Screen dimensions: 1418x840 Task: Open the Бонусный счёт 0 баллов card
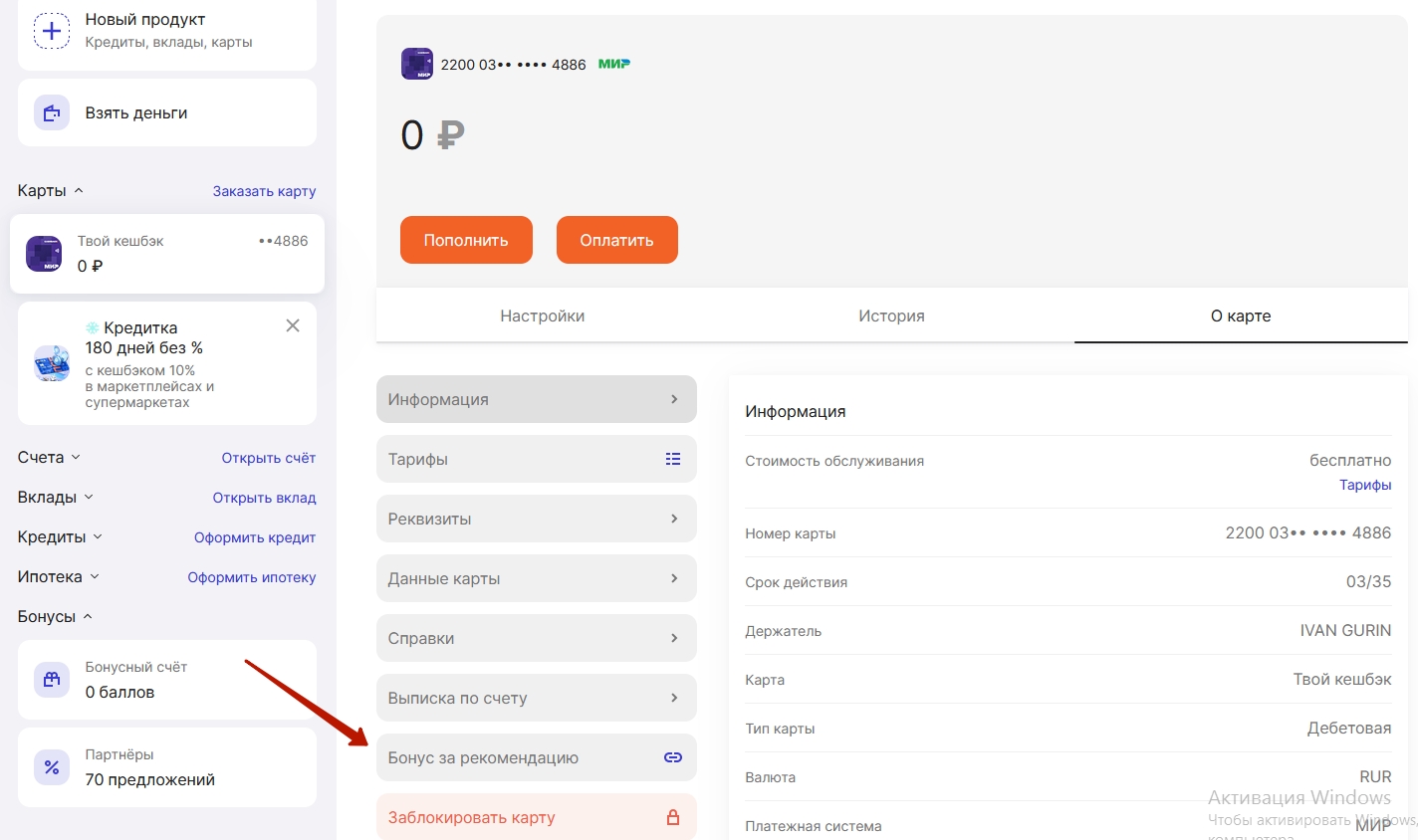coord(167,680)
